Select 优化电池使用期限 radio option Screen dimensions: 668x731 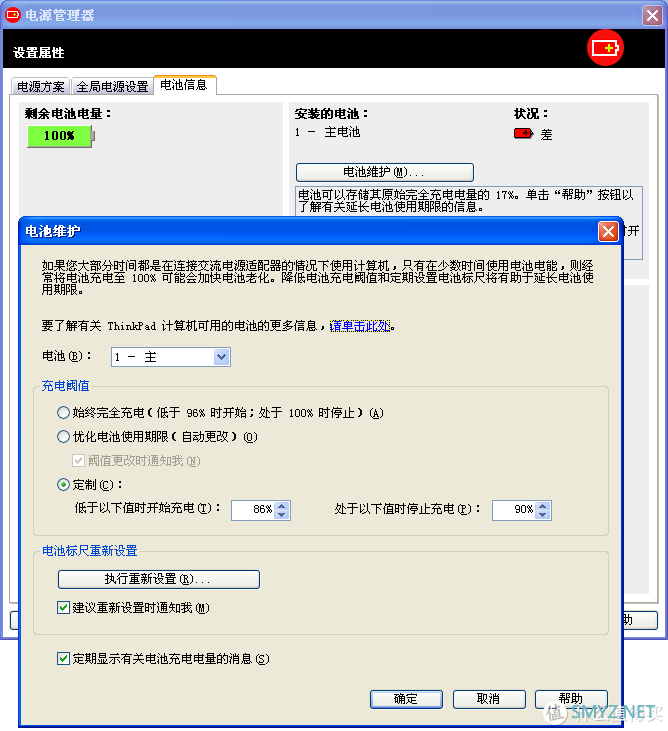(63, 437)
